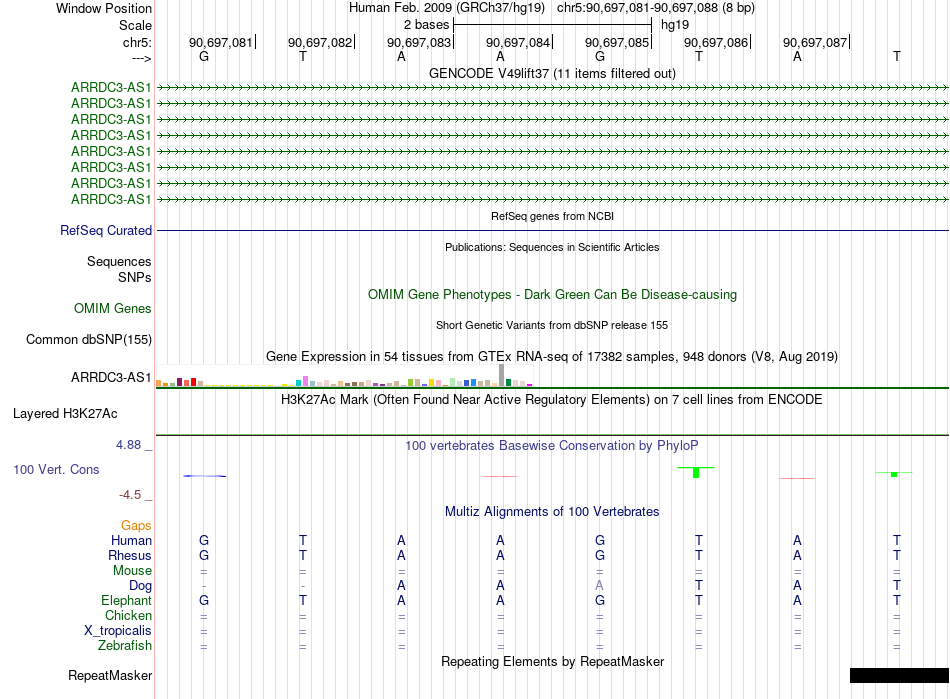Open GENCODE V49lift37 track title
The image size is (950, 699).
click(553, 73)
